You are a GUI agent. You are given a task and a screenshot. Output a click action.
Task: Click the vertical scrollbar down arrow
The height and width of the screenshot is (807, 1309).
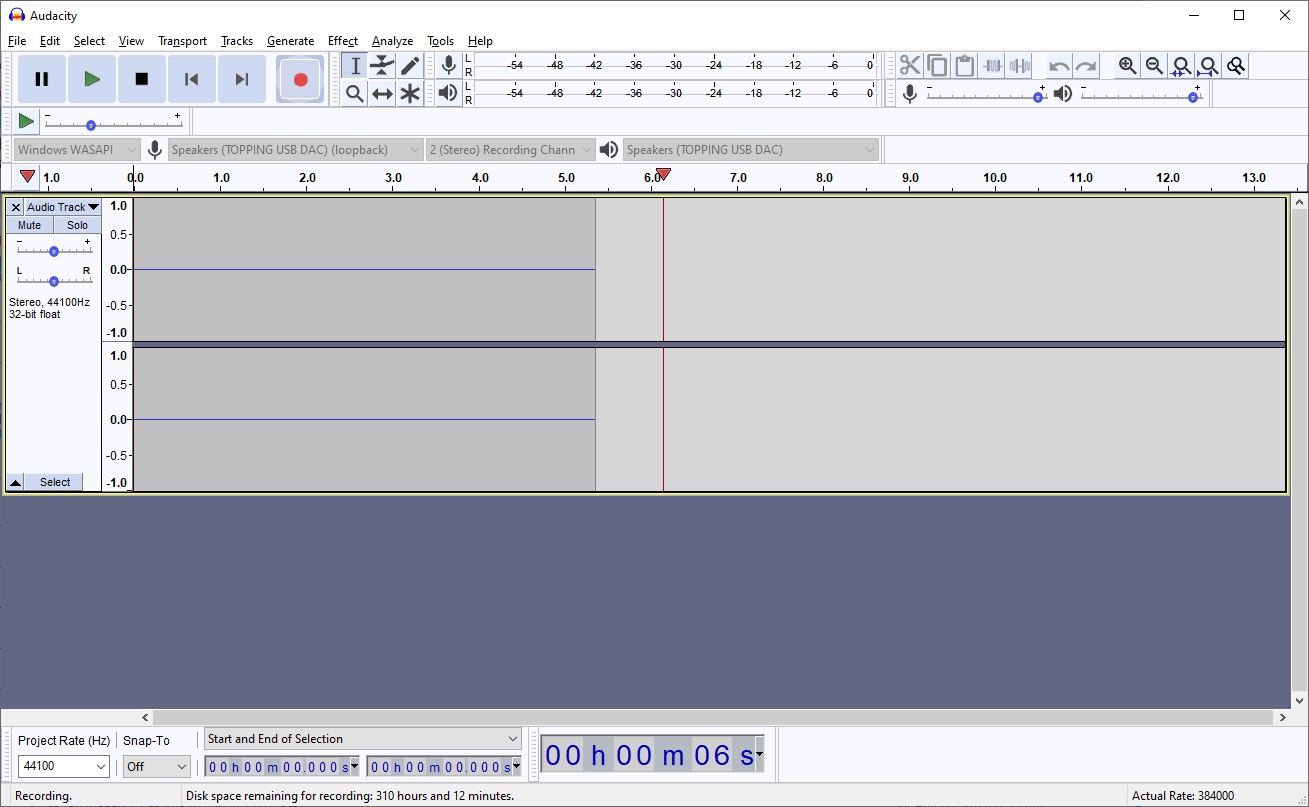click(x=1300, y=701)
